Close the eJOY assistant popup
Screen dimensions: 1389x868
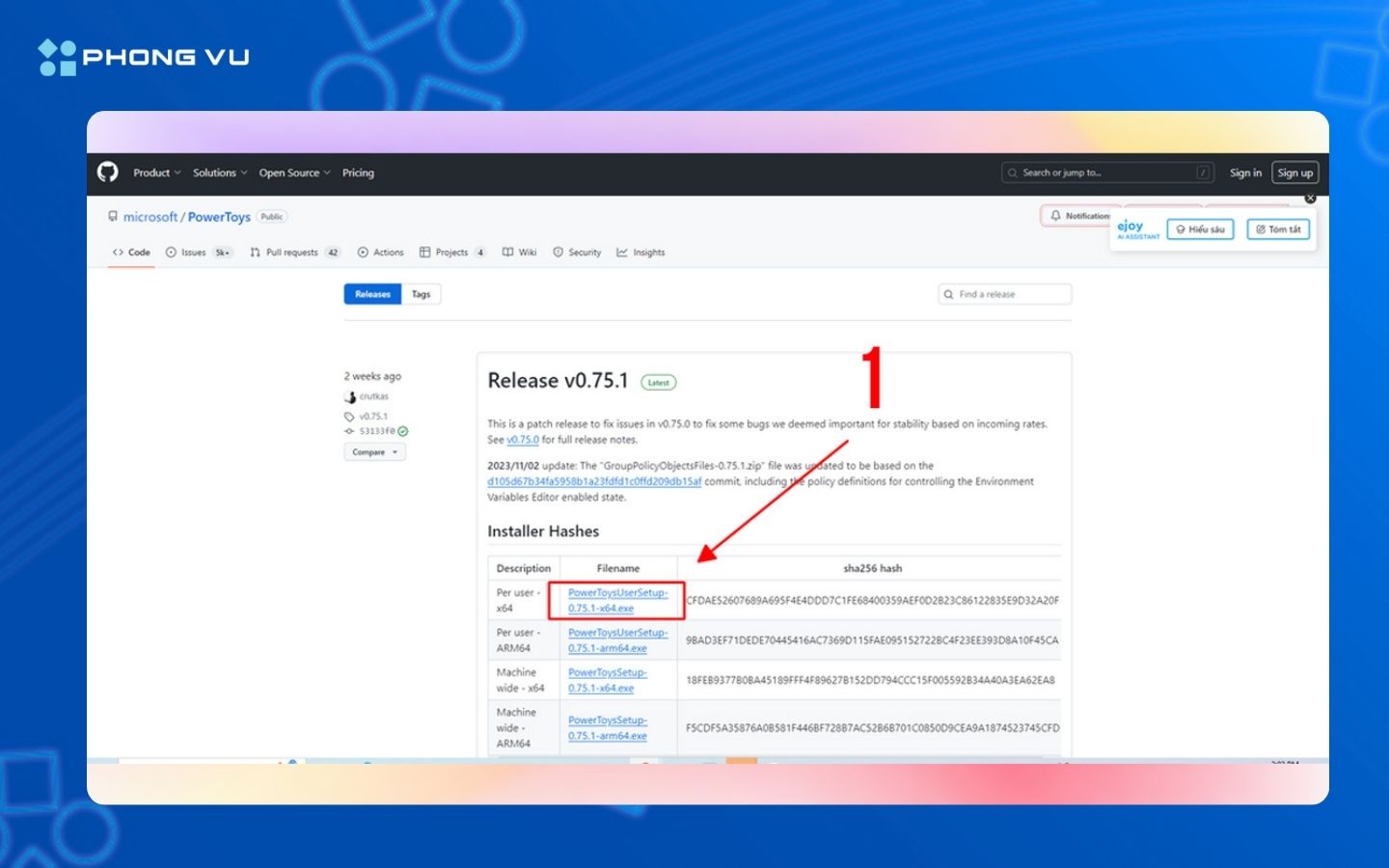coord(1310,199)
